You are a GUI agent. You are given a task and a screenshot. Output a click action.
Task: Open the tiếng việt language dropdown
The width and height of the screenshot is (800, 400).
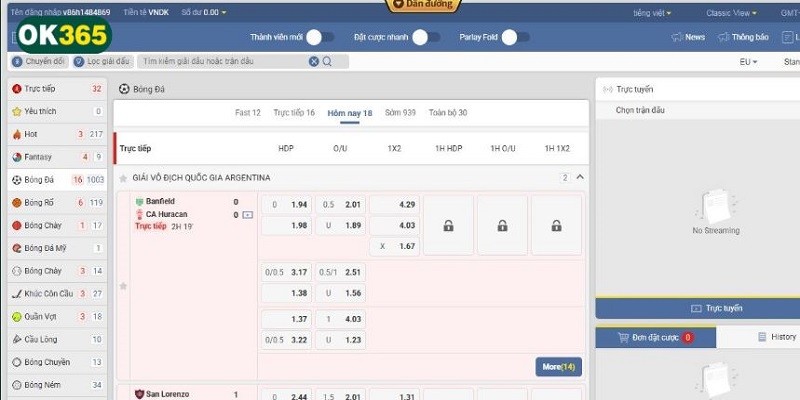652,13
